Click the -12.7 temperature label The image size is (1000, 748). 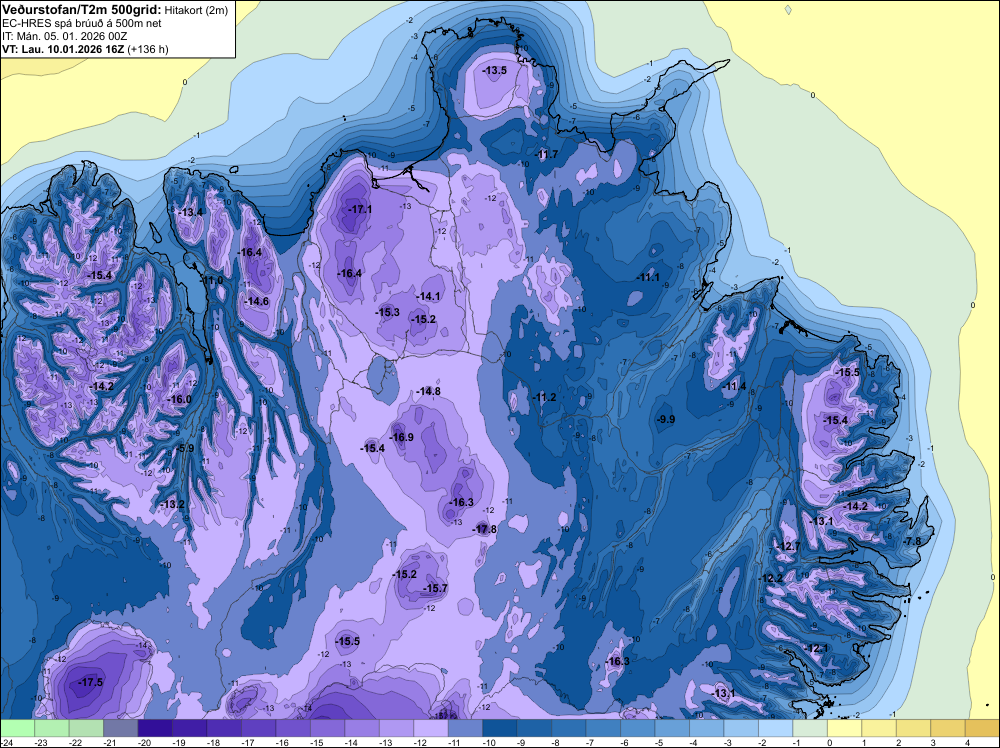coord(788,546)
